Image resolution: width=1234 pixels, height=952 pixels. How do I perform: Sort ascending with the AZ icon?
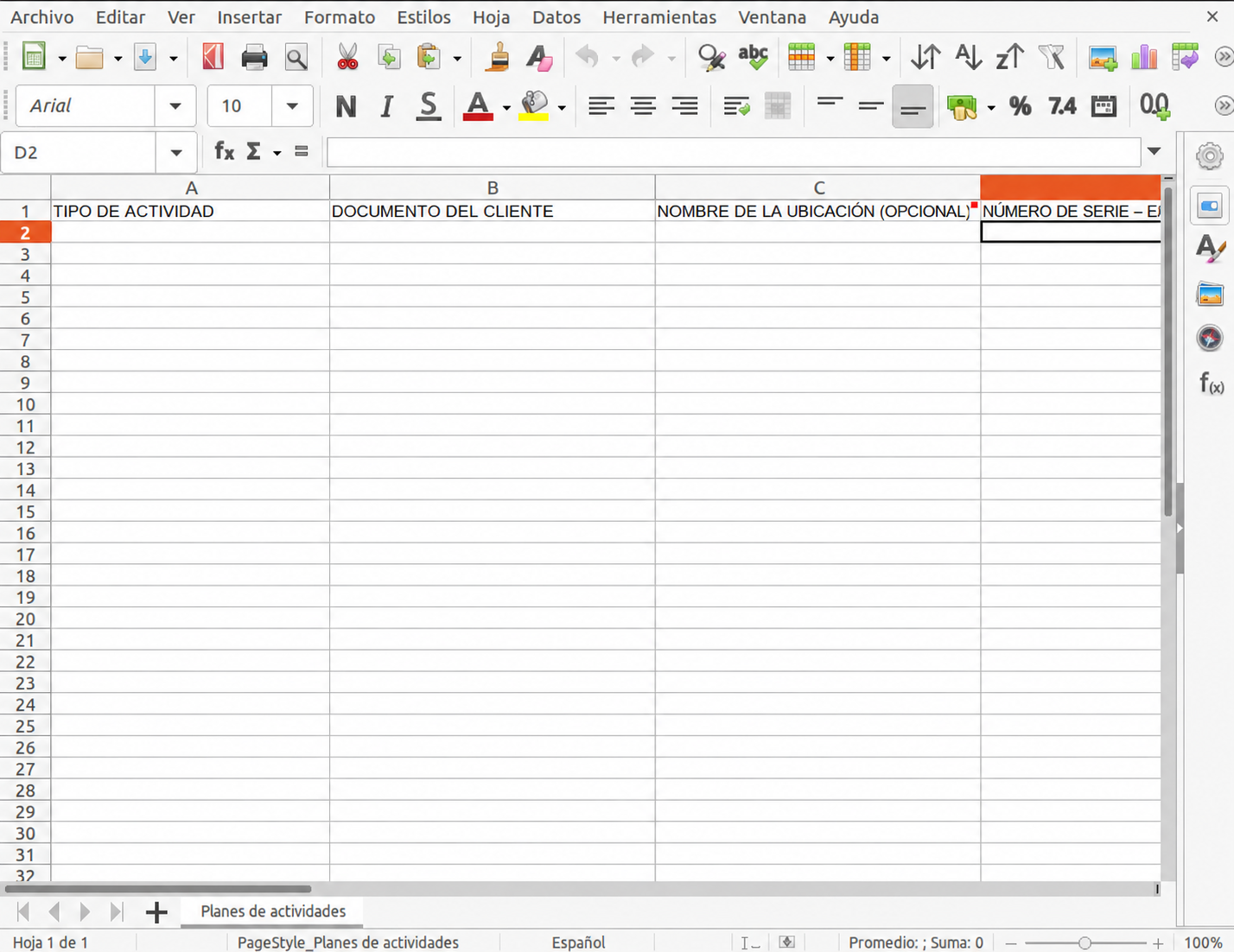(968, 58)
